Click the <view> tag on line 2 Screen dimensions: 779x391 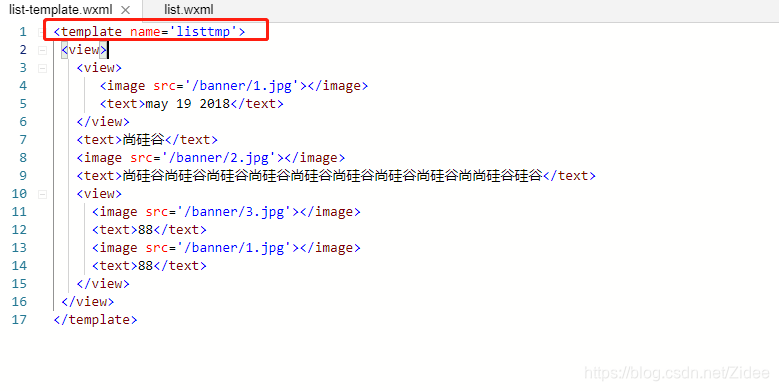point(84,50)
